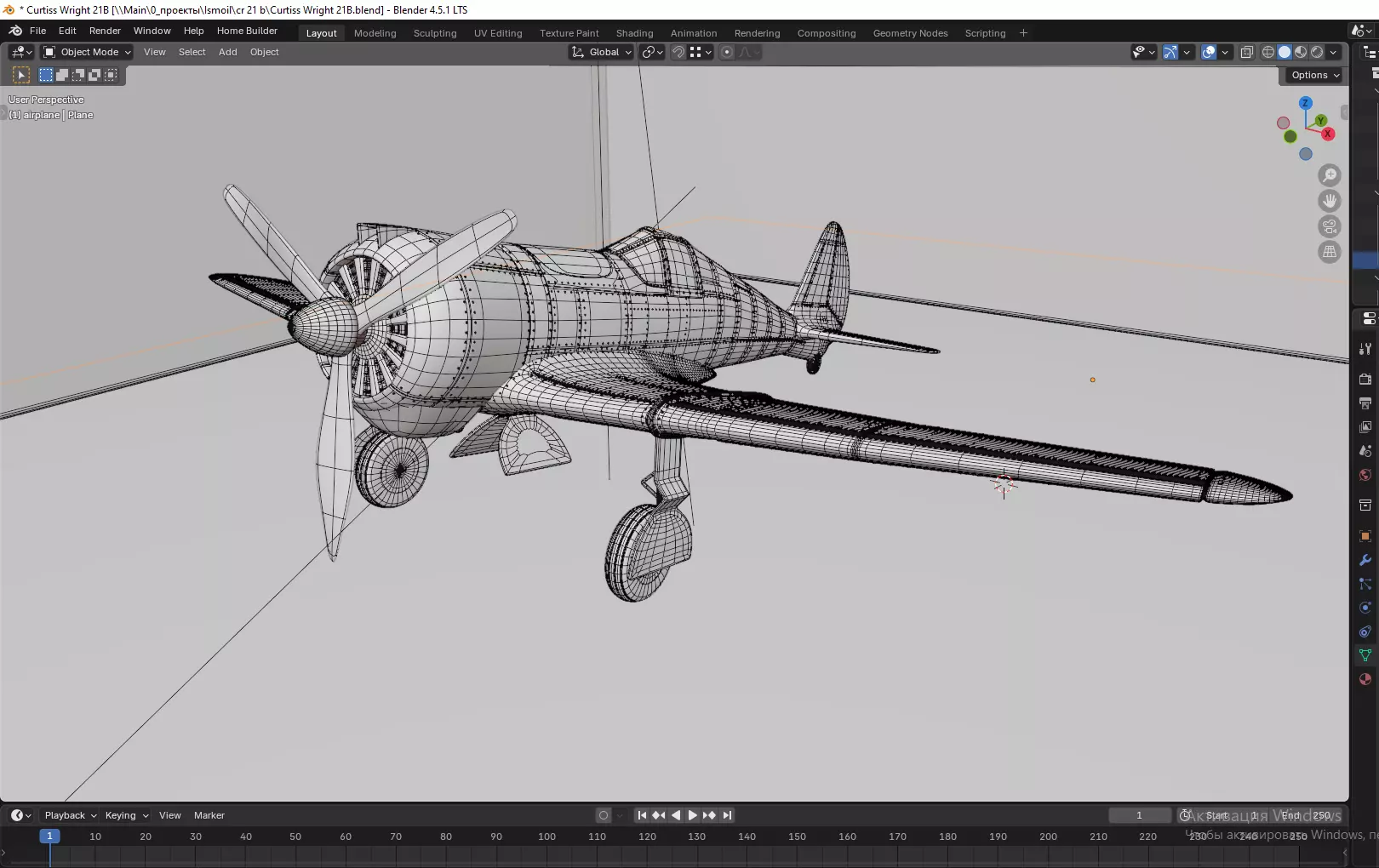Open the Render properties tab
The width and height of the screenshot is (1379, 868).
(1365, 379)
